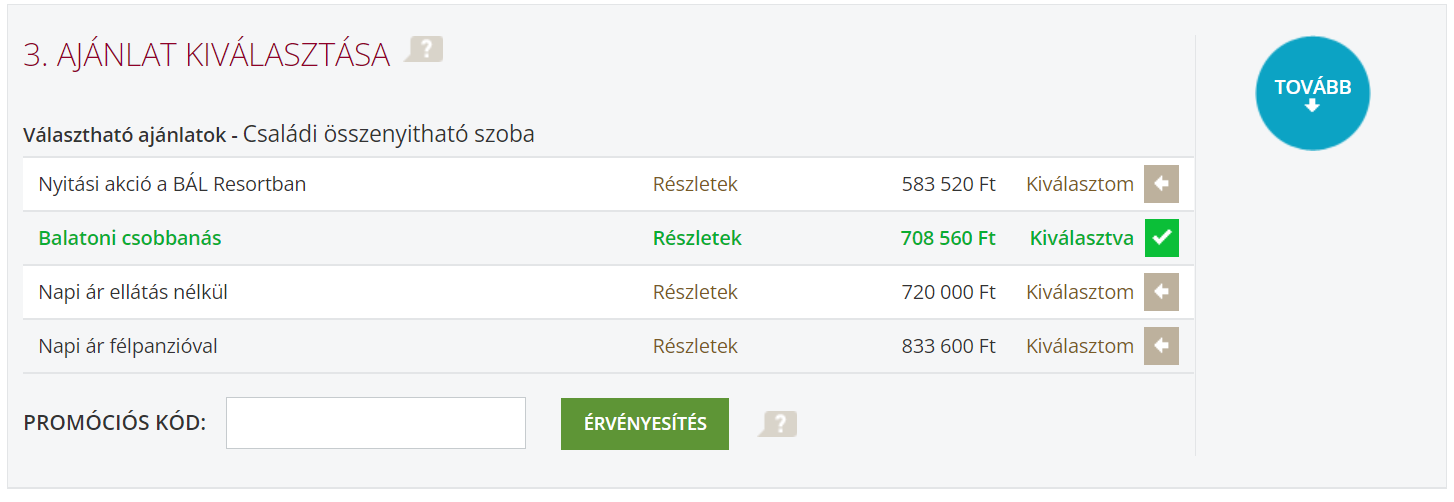The height and width of the screenshot is (502, 1454).
Task: Click Kiválasztom text for Nyitási akció offer
Action: [1080, 184]
